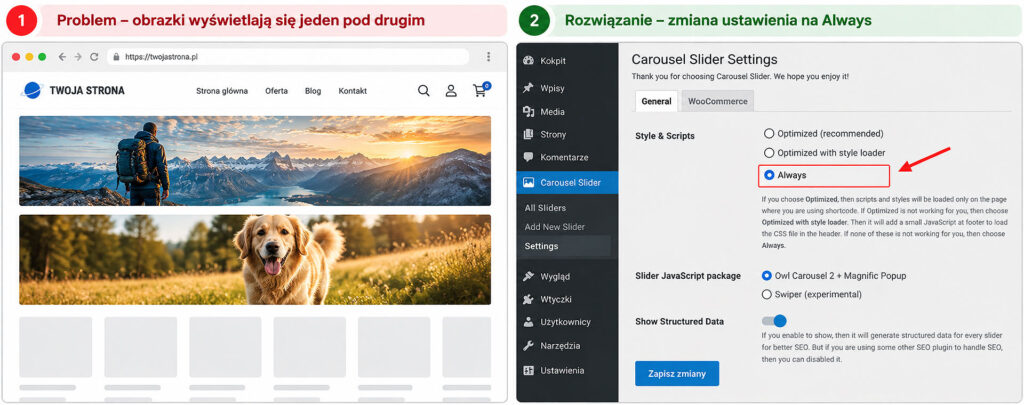The width and height of the screenshot is (1024, 405).
Task: Select the Always radio option
Action: coord(769,175)
